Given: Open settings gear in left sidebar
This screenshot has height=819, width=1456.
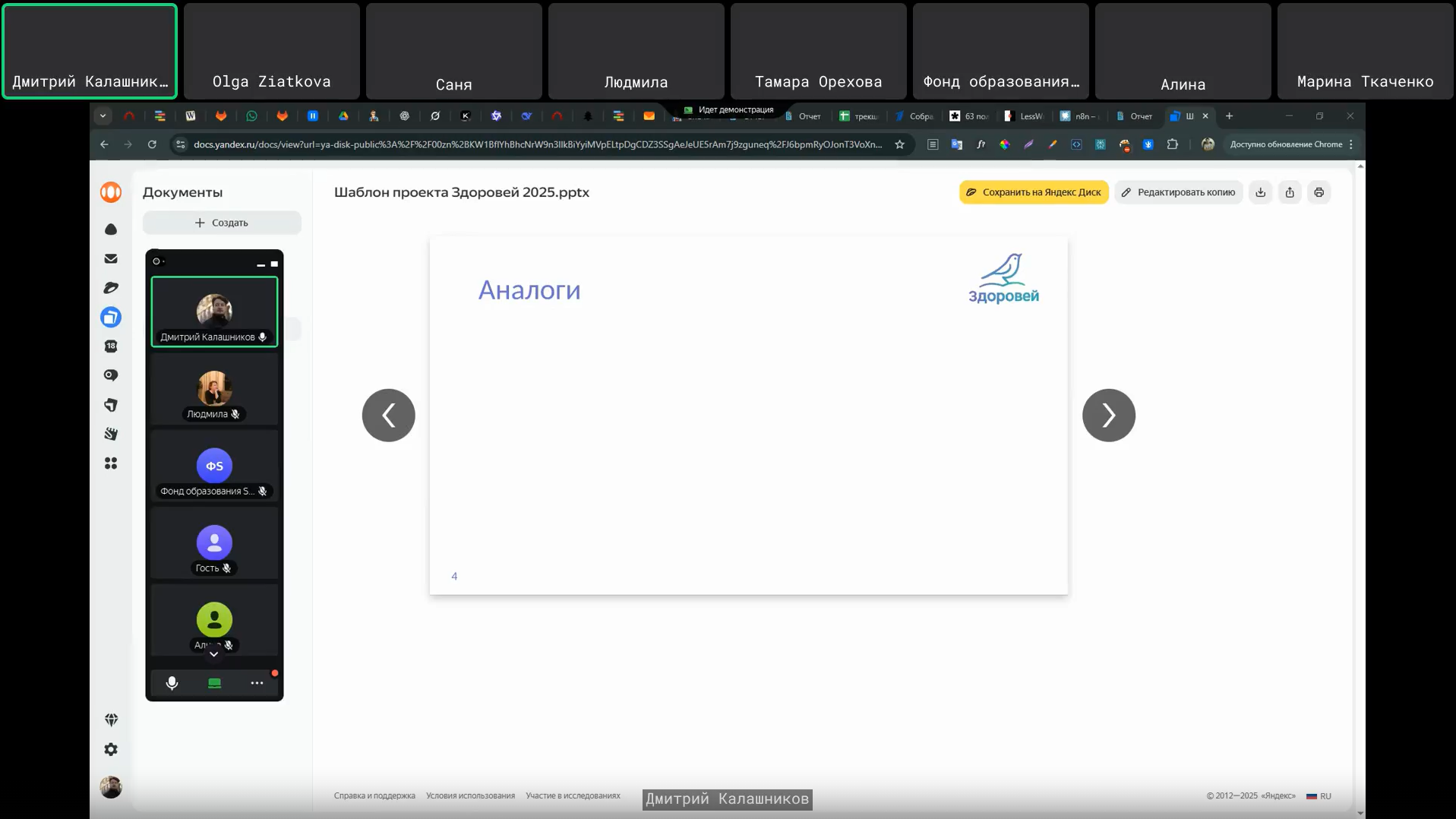Looking at the screenshot, I should click(x=111, y=749).
